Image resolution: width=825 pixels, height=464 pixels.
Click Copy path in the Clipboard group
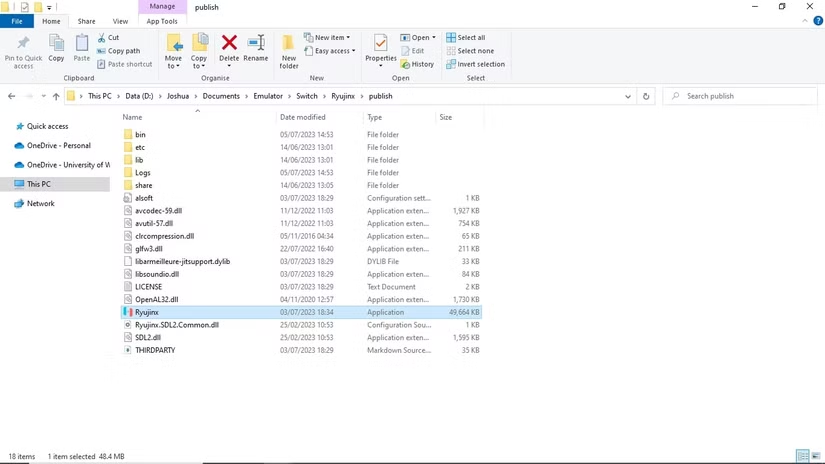[x=118, y=51]
